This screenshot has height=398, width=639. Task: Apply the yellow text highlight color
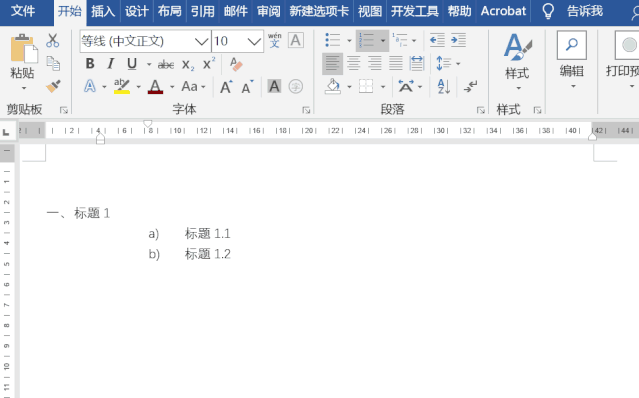click(x=121, y=86)
